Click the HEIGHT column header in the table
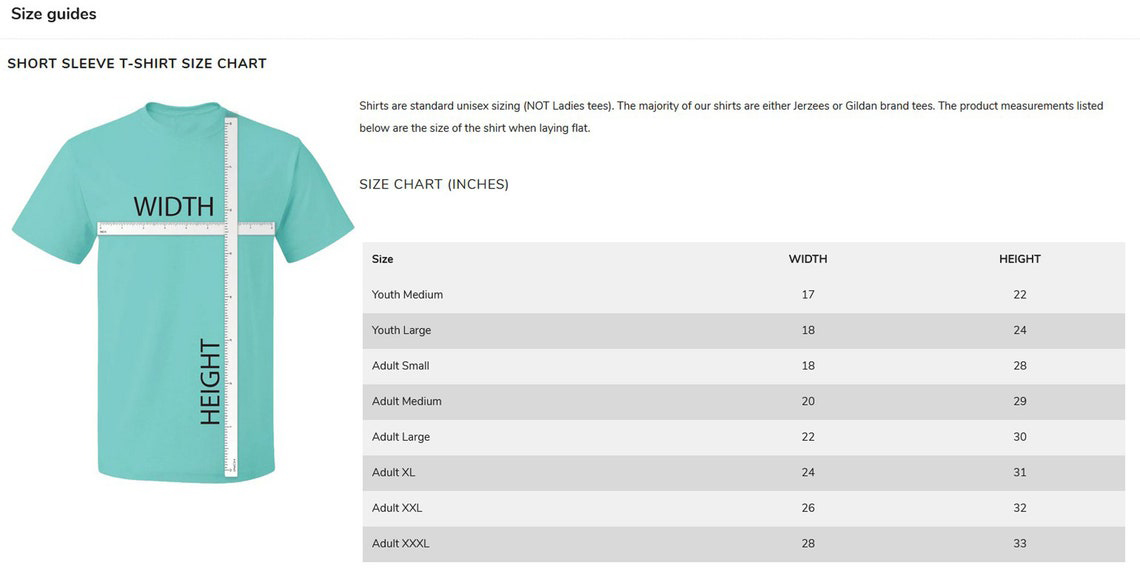The width and height of the screenshot is (1140, 571). point(1019,259)
